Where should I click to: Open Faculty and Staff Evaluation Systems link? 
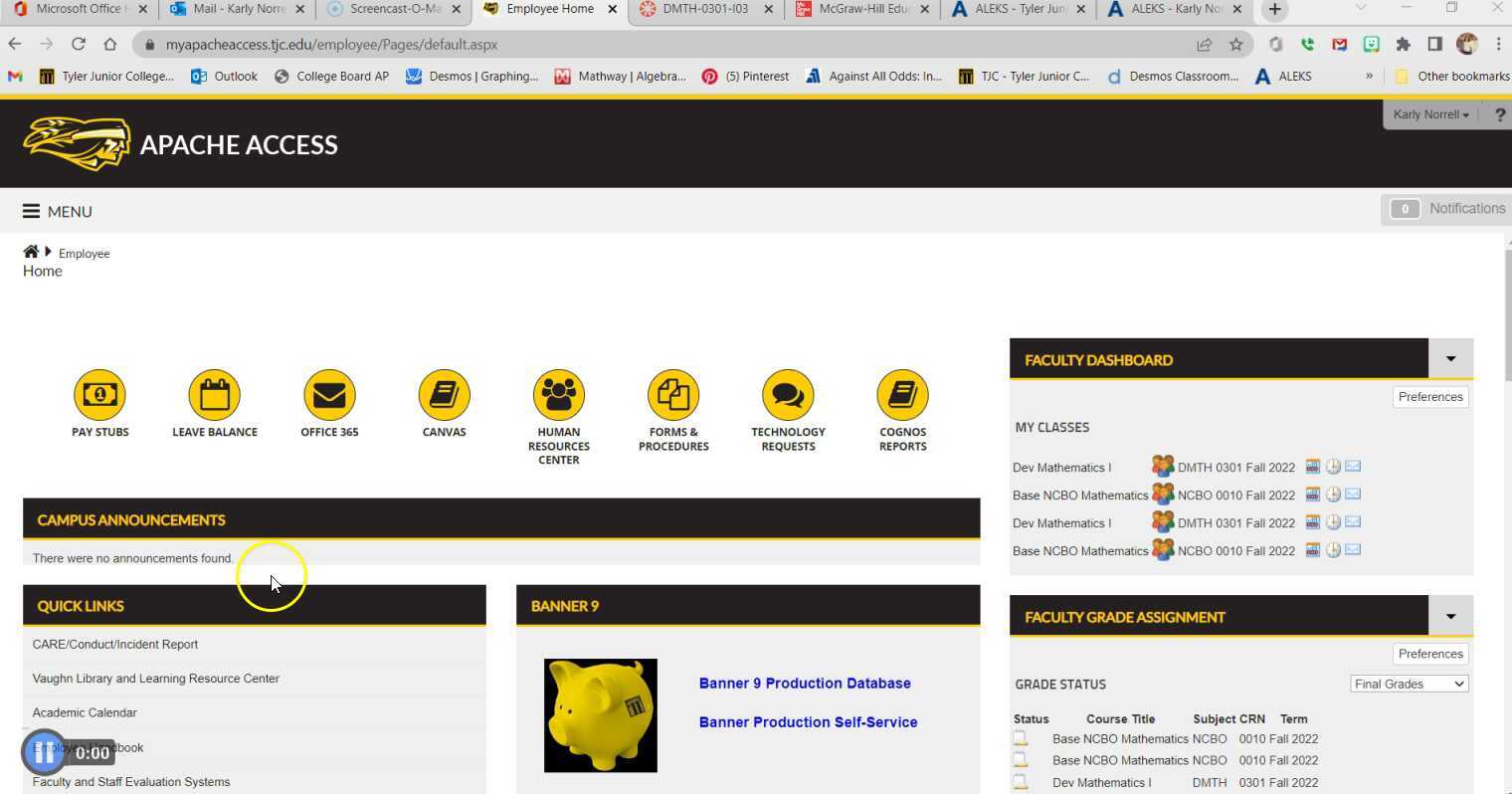coord(131,782)
